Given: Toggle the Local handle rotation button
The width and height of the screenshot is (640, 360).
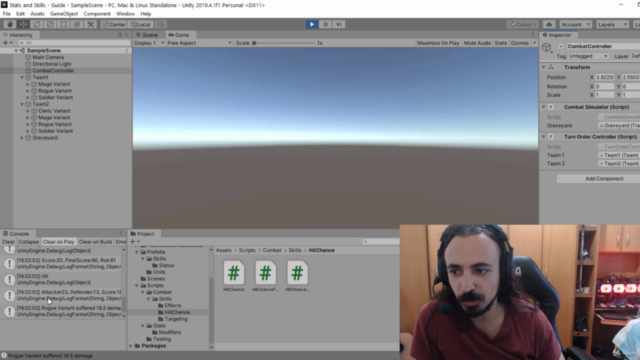Looking at the screenshot, I should tap(141, 24).
